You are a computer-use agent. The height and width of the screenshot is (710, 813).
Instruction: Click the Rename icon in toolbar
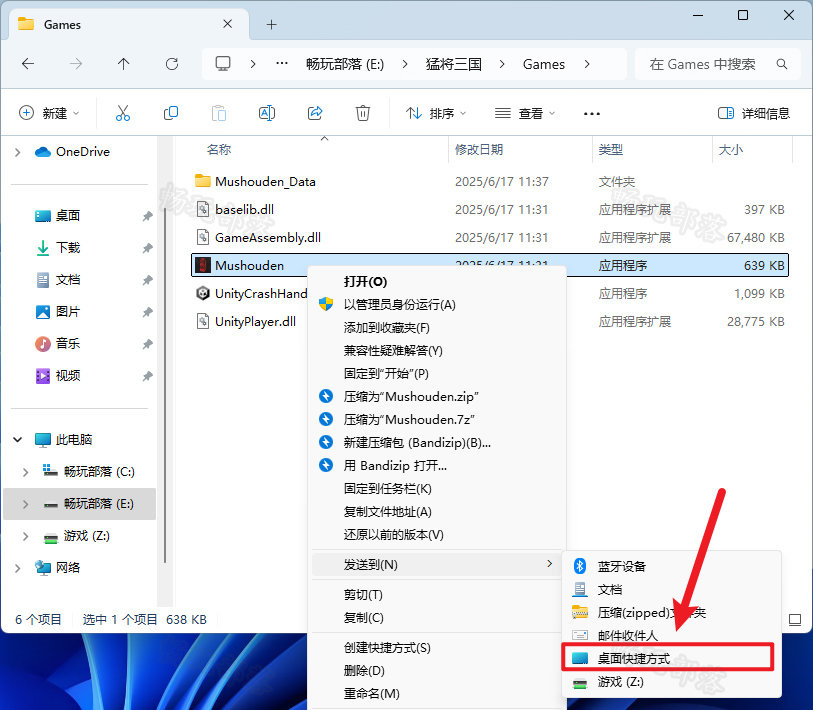(x=267, y=113)
